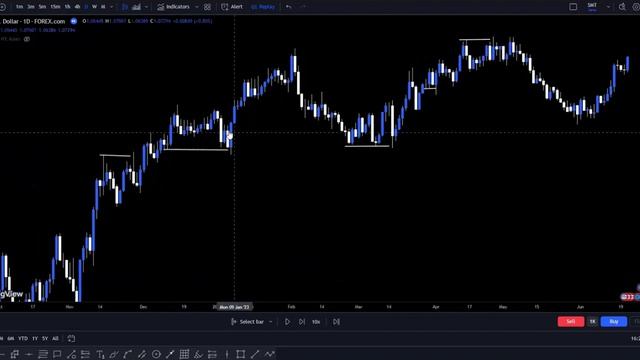Image resolution: width=640 pixels, height=360 pixels.
Task: Open the layout setup square icon
Action: click(573, 7)
